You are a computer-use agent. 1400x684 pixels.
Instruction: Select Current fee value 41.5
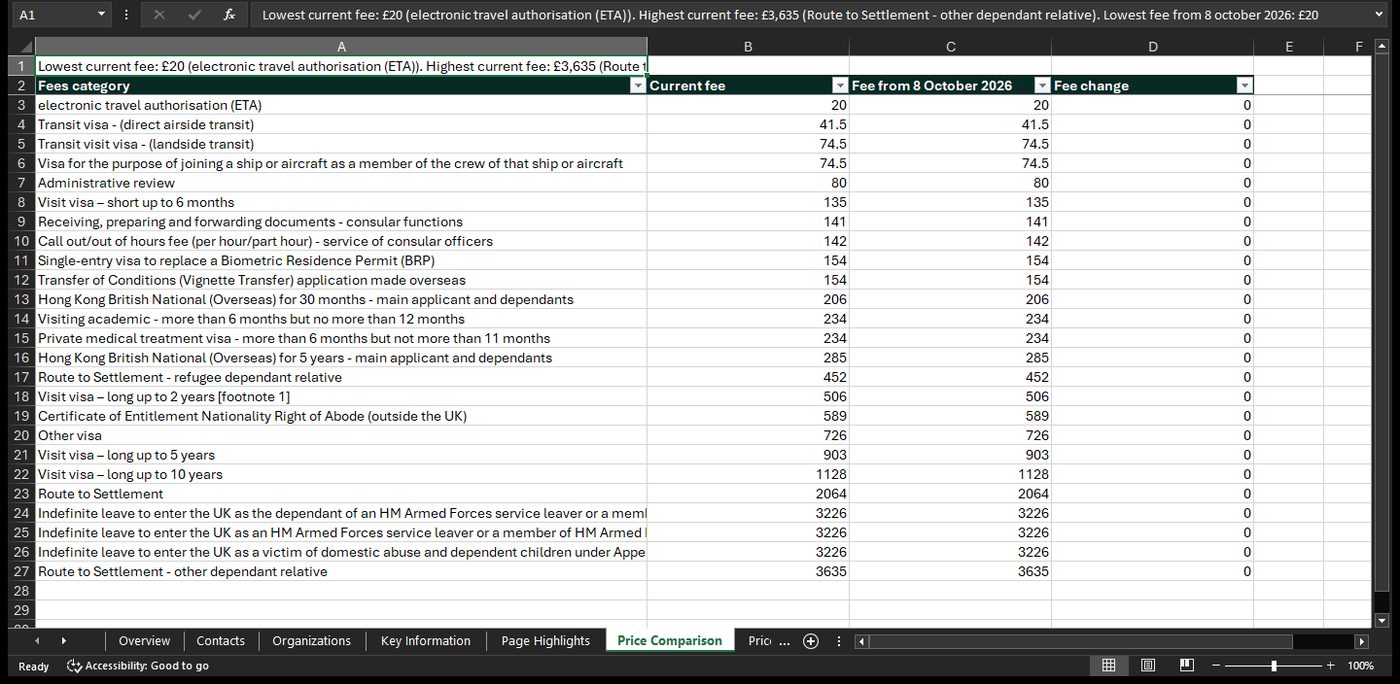[x=748, y=124]
